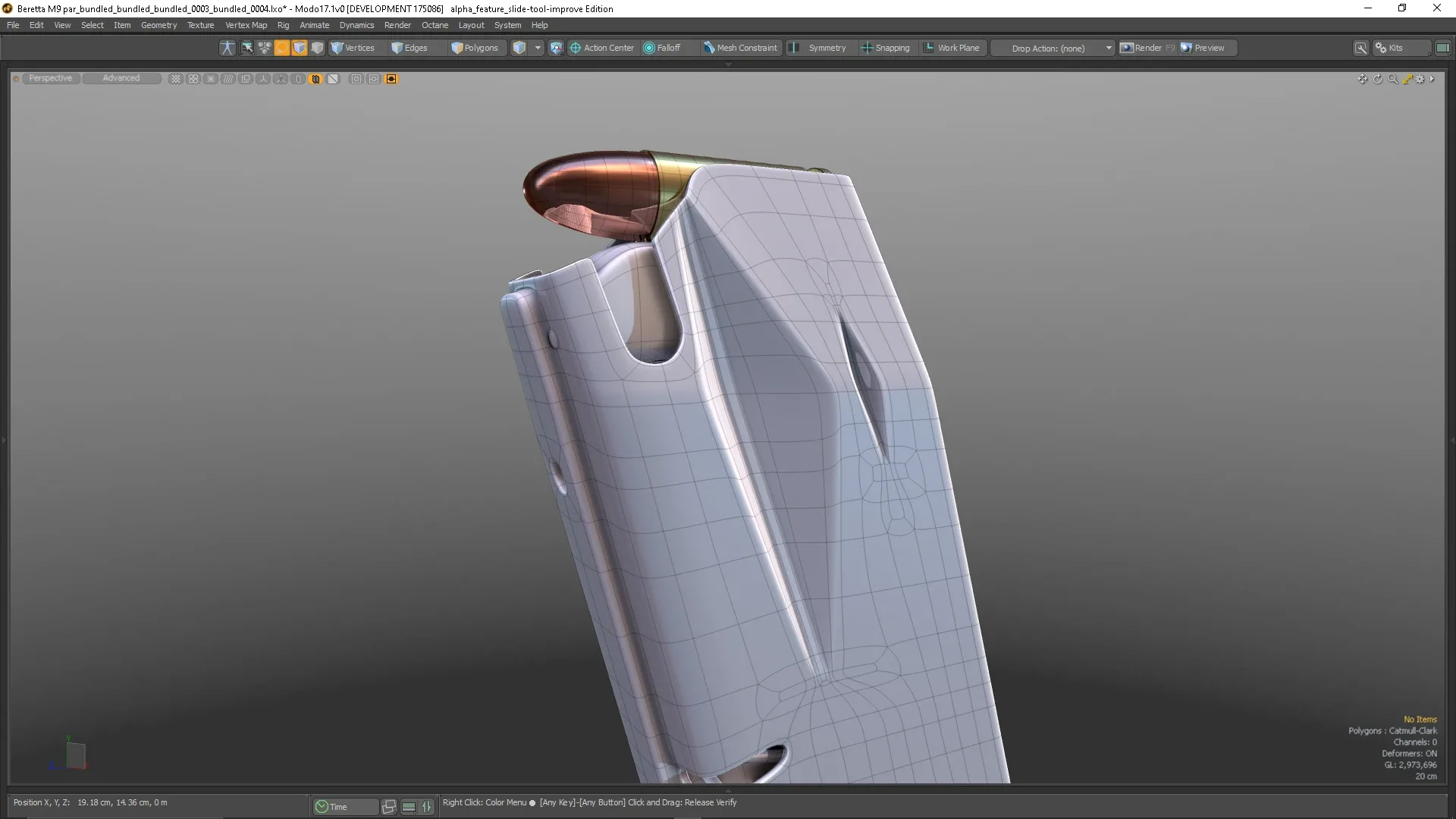Open the Texture menu
1456x819 pixels.
(x=200, y=25)
